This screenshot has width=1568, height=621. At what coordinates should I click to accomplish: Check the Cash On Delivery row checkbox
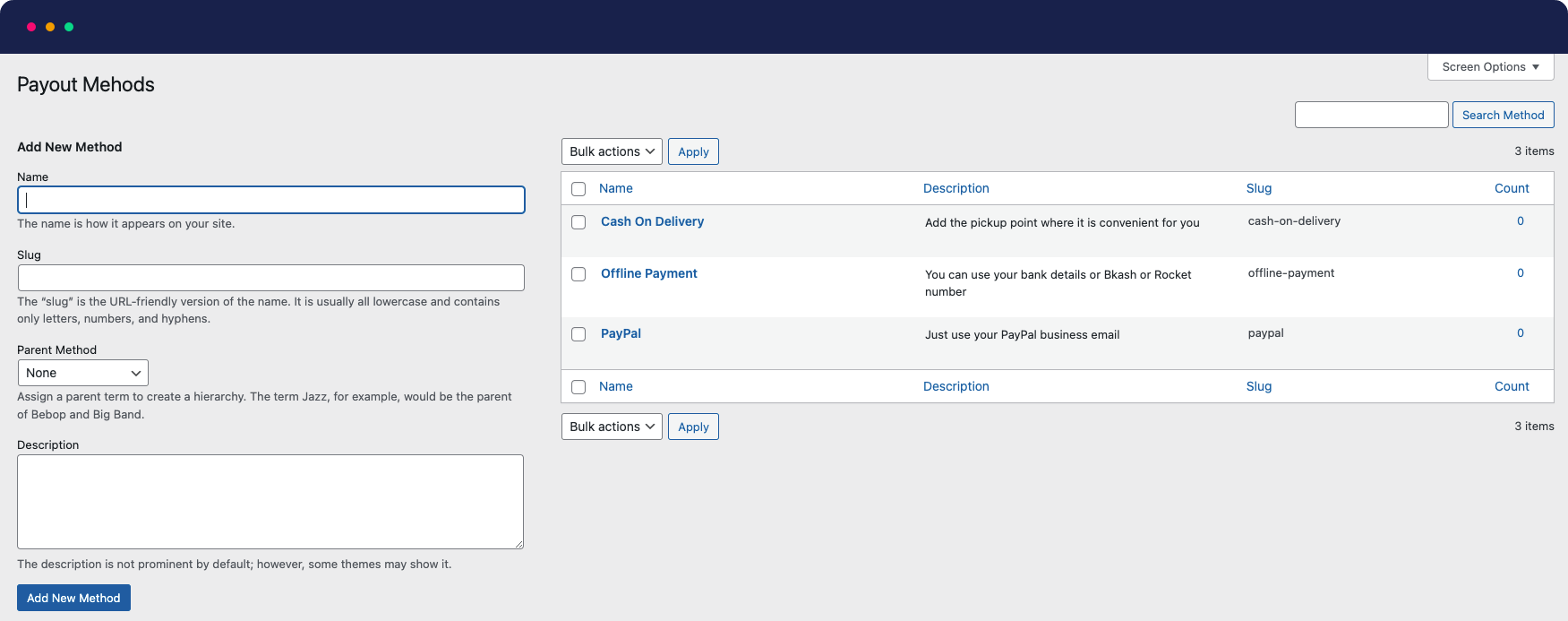point(578,222)
